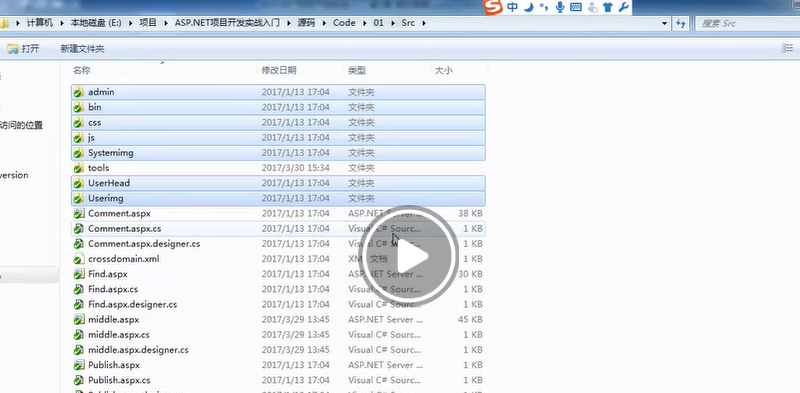Screen dimensions: 800x393
Task: Select the Find.aspx.designer.cs file name
Action: point(133,304)
